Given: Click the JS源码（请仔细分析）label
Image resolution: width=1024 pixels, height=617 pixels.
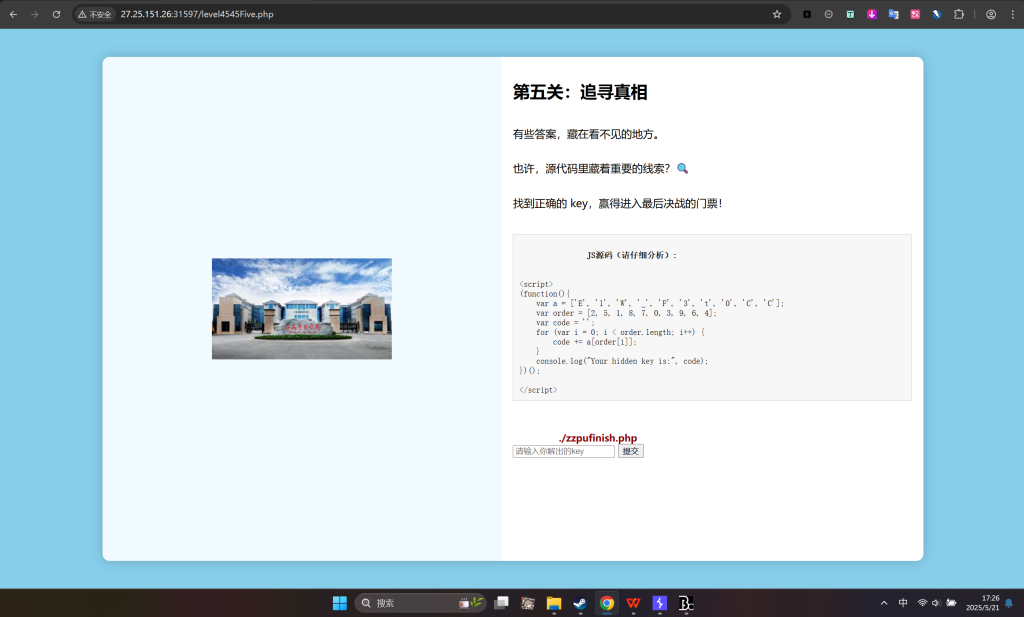Looking at the screenshot, I should [632, 255].
